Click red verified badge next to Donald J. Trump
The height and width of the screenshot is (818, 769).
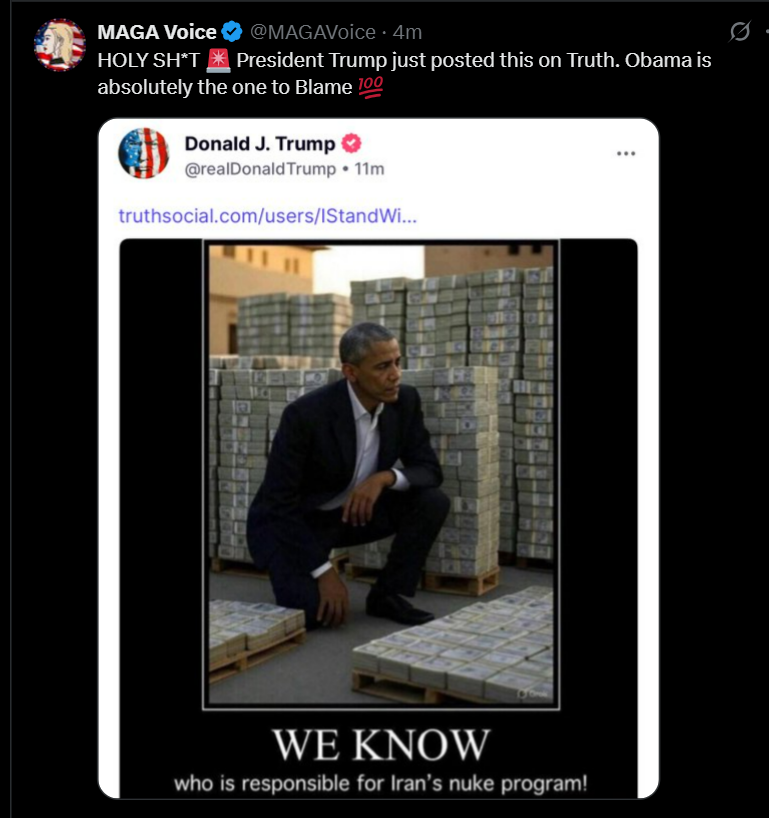tap(351, 143)
